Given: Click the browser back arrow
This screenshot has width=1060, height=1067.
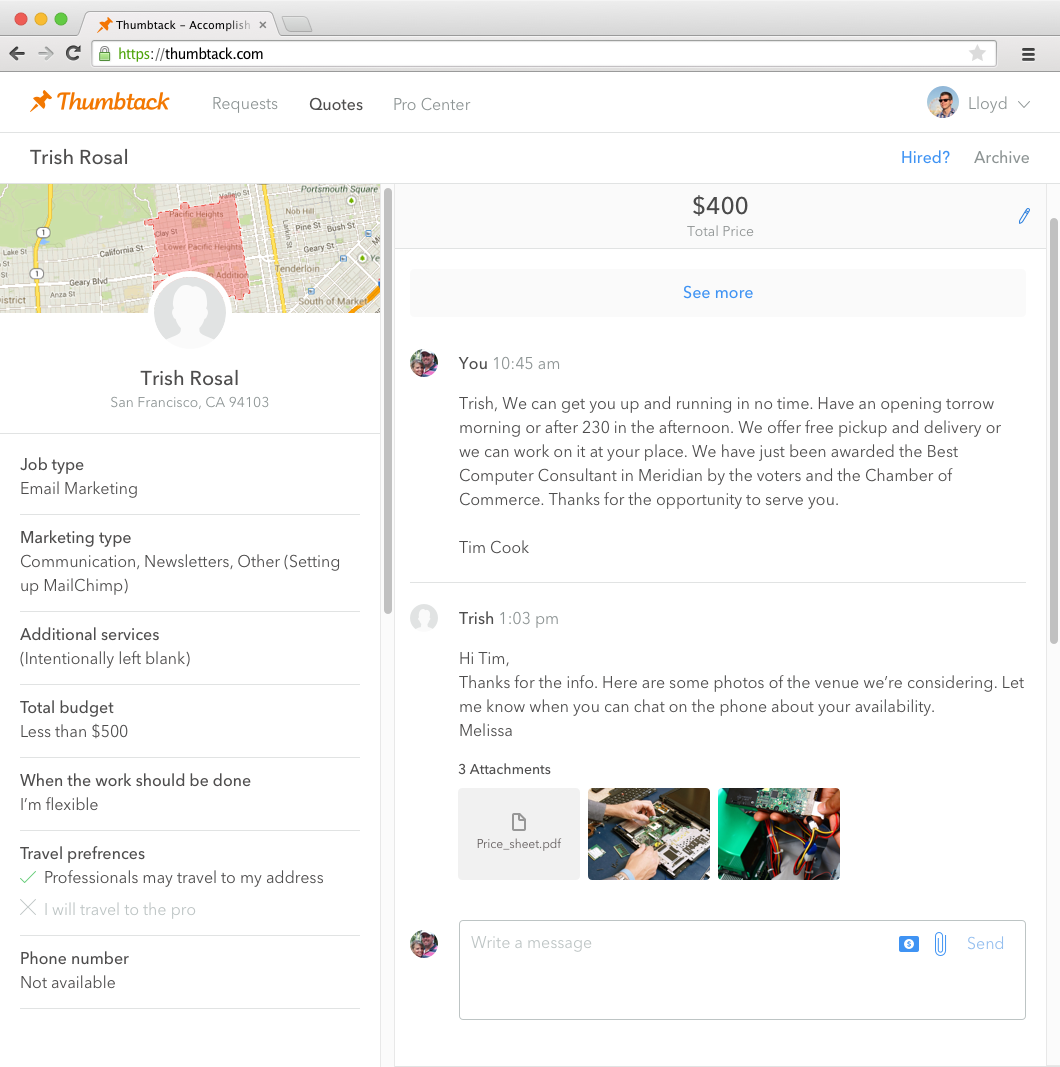Looking at the screenshot, I should [x=17, y=53].
